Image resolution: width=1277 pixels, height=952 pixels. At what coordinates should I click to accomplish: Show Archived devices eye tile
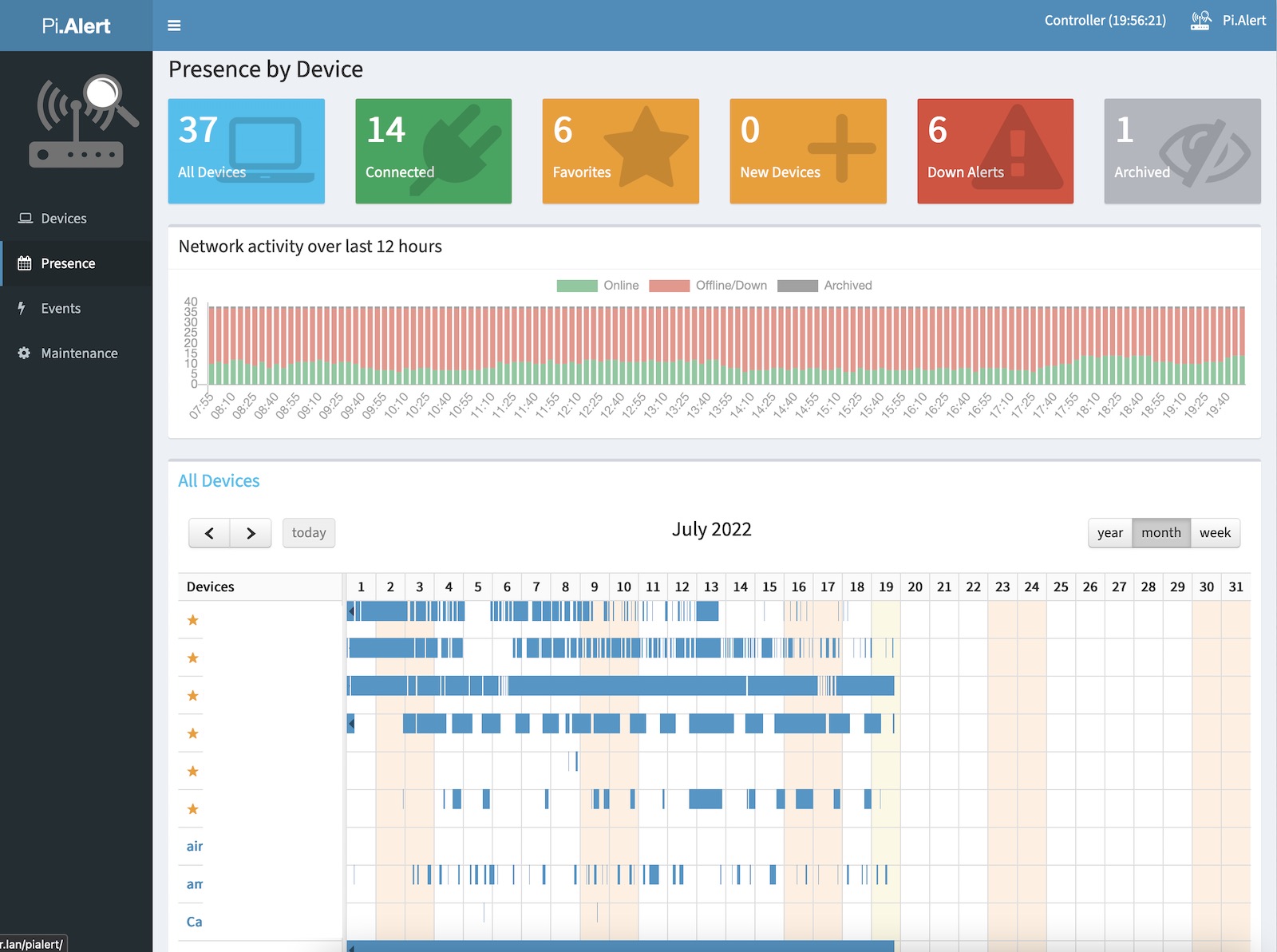coord(1182,151)
